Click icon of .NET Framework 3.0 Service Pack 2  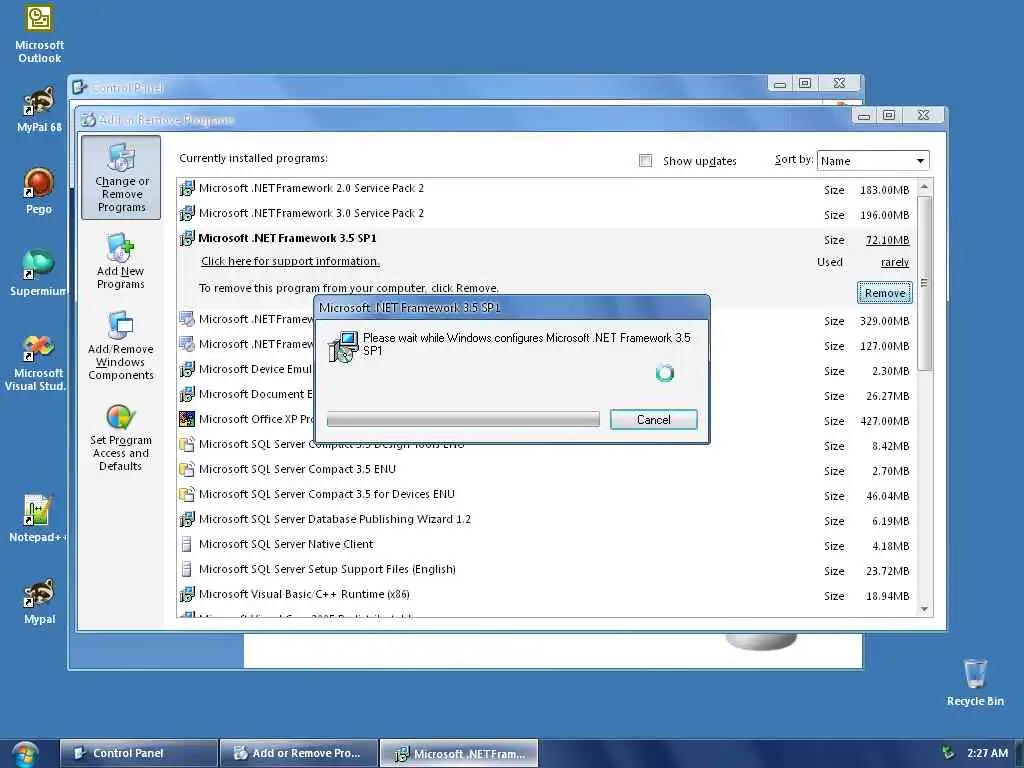pyautogui.click(x=187, y=213)
